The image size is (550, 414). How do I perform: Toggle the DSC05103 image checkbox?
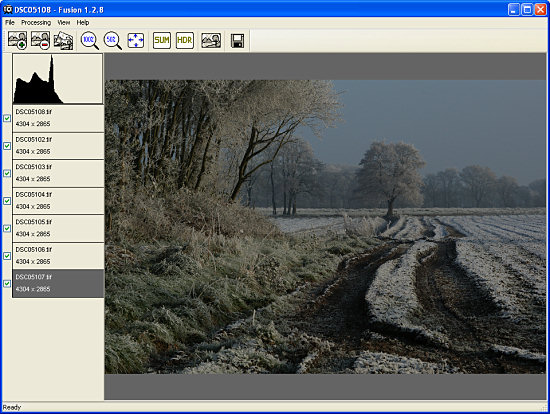(7, 173)
